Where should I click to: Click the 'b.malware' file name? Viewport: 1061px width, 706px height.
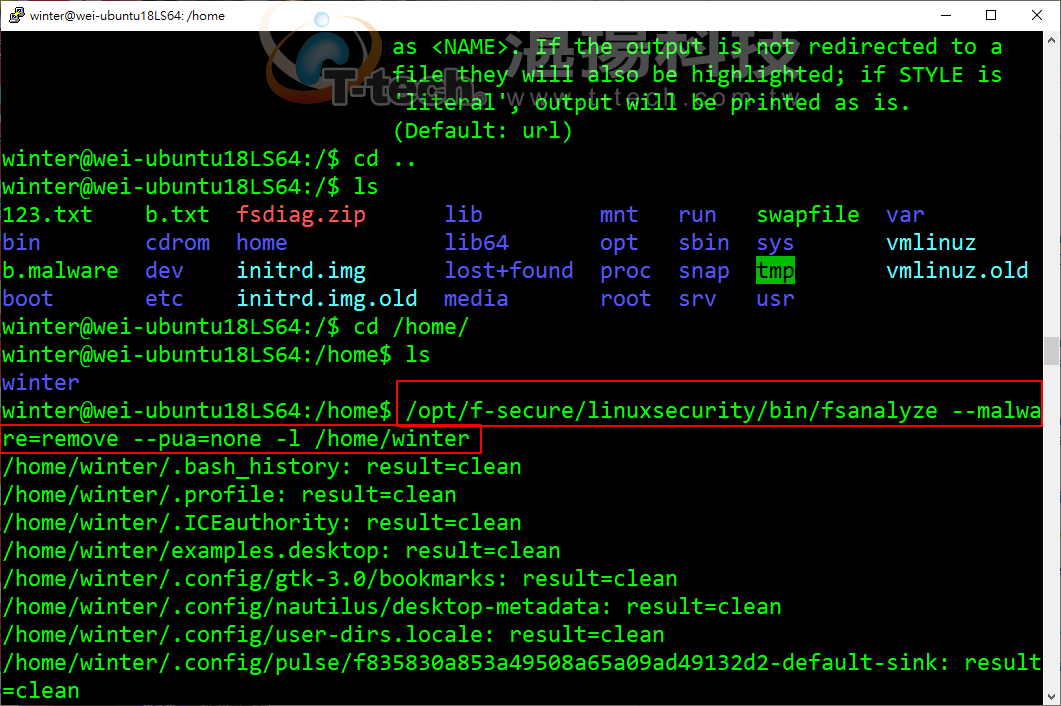pos(60,271)
